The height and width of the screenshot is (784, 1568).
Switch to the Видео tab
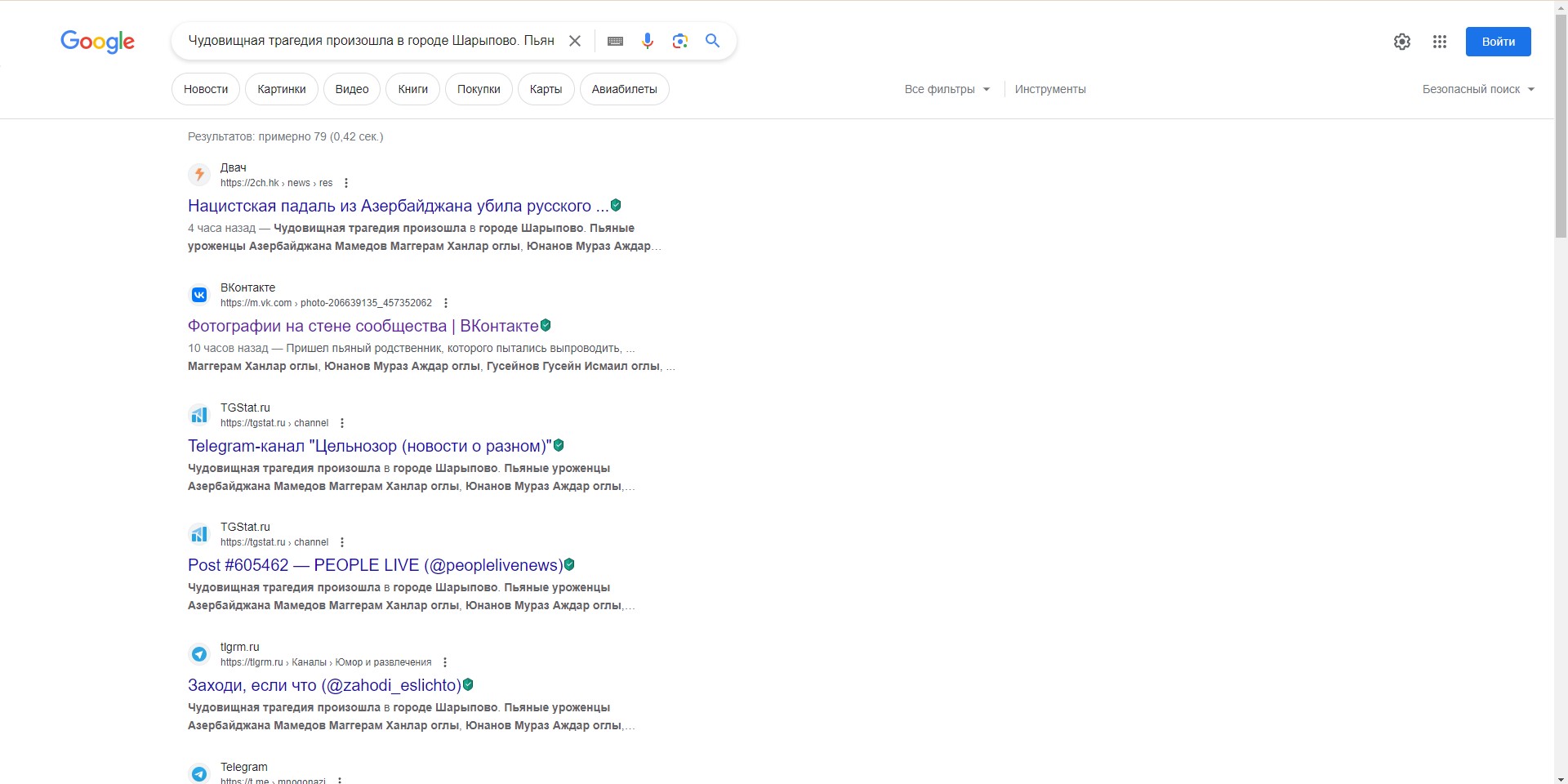(352, 89)
